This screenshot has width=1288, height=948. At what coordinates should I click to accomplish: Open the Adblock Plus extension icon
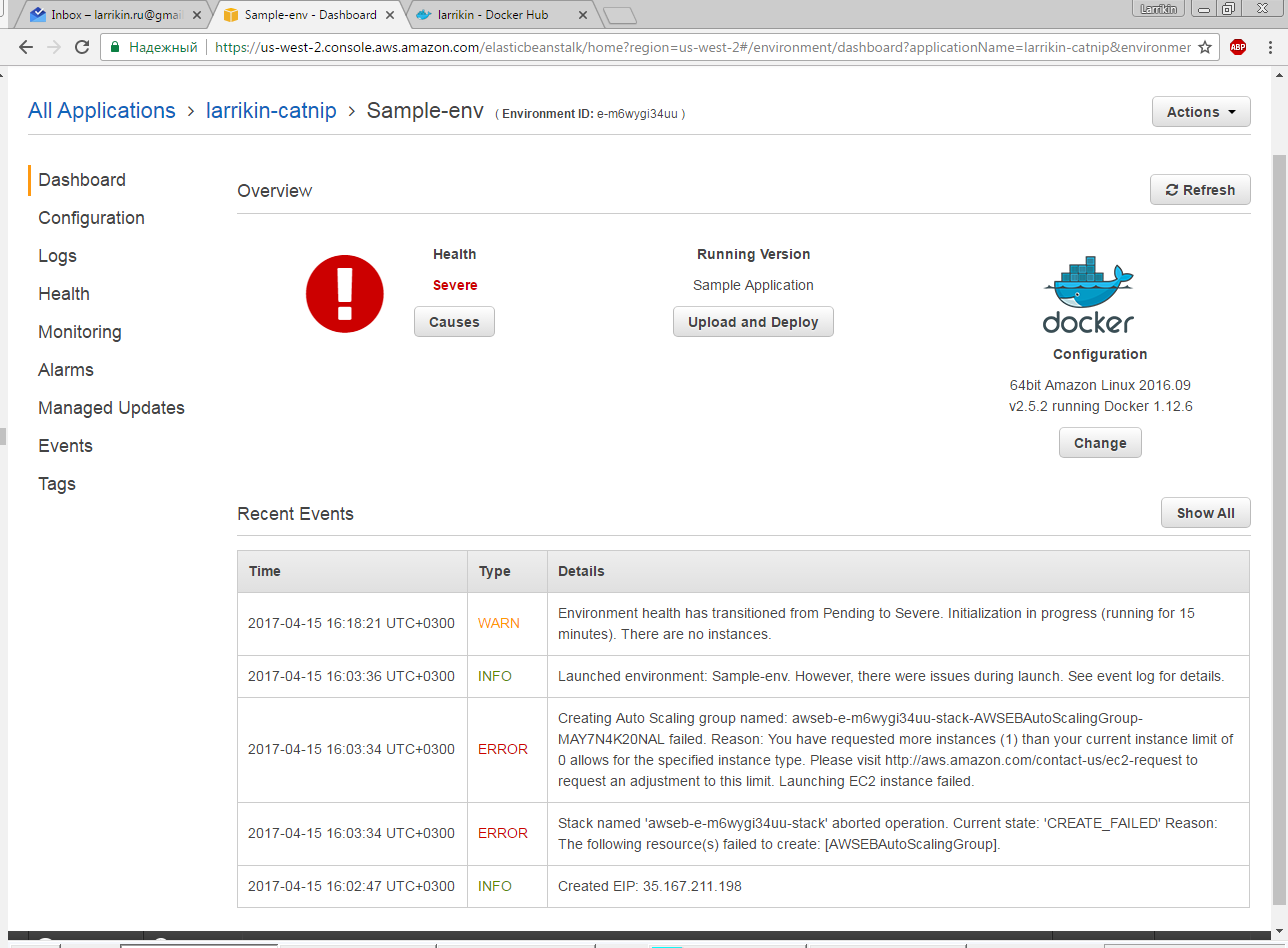(x=1238, y=47)
